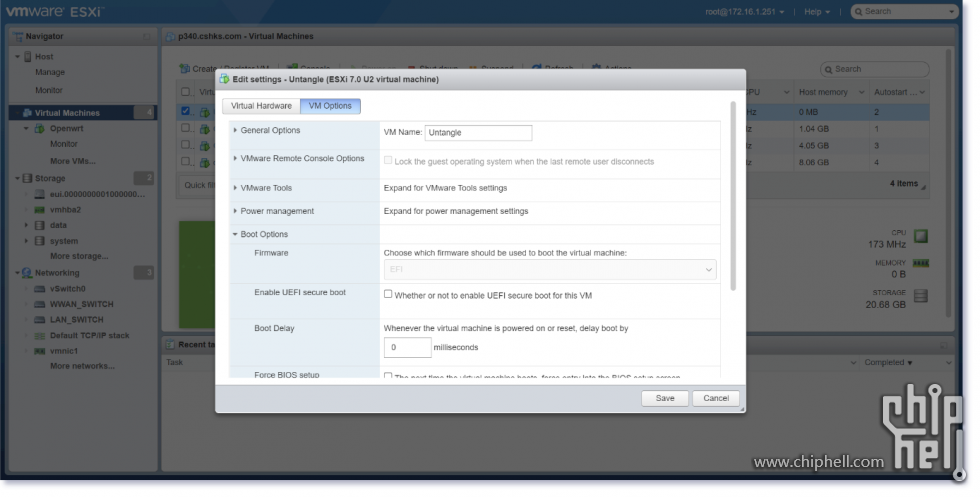
Task: Click the vmhba2 adapter icon
Action: (x=39, y=210)
